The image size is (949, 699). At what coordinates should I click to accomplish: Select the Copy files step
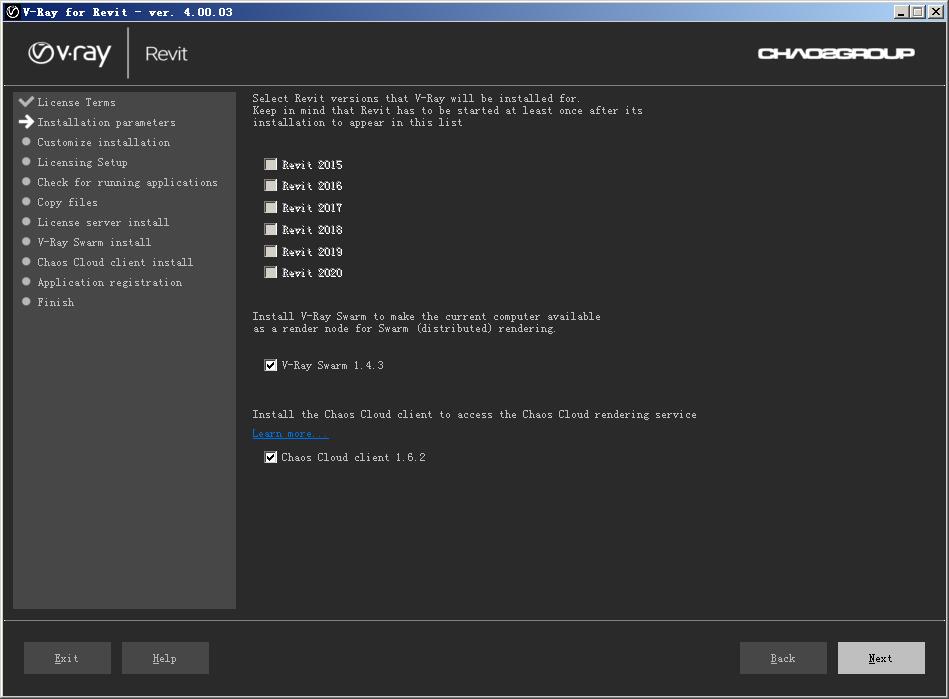coord(67,202)
